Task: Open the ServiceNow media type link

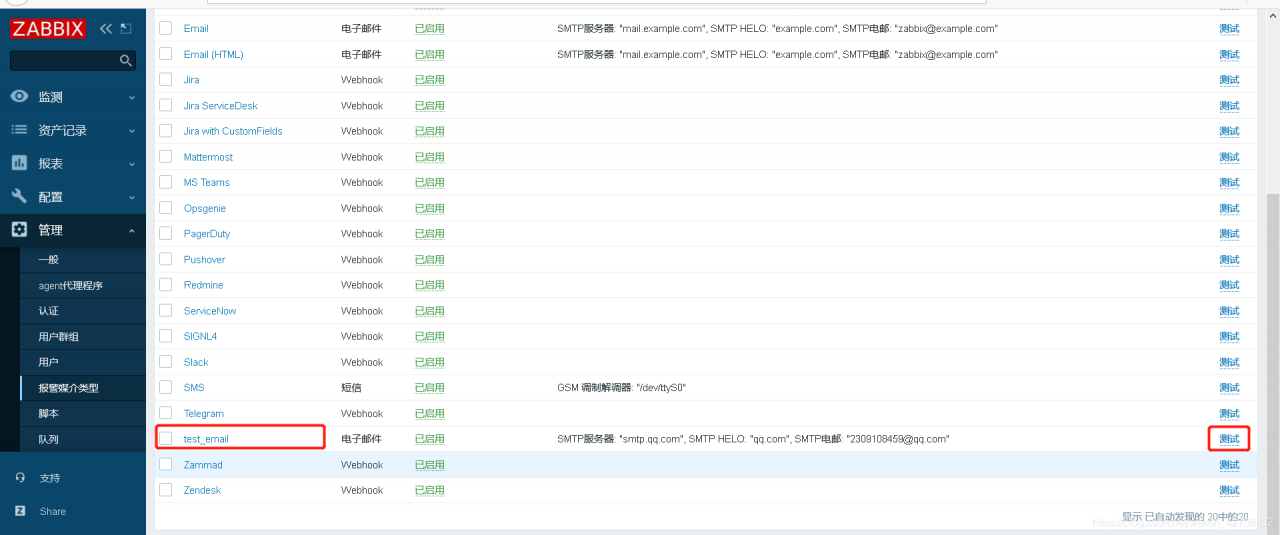Action: pyautogui.click(x=210, y=311)
